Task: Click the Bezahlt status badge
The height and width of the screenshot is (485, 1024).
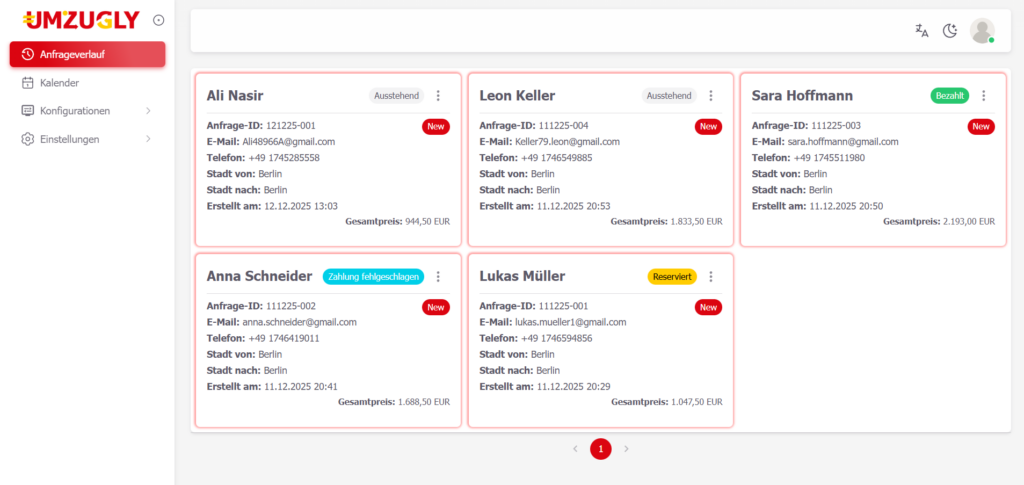Action: [x=949, y=96]
